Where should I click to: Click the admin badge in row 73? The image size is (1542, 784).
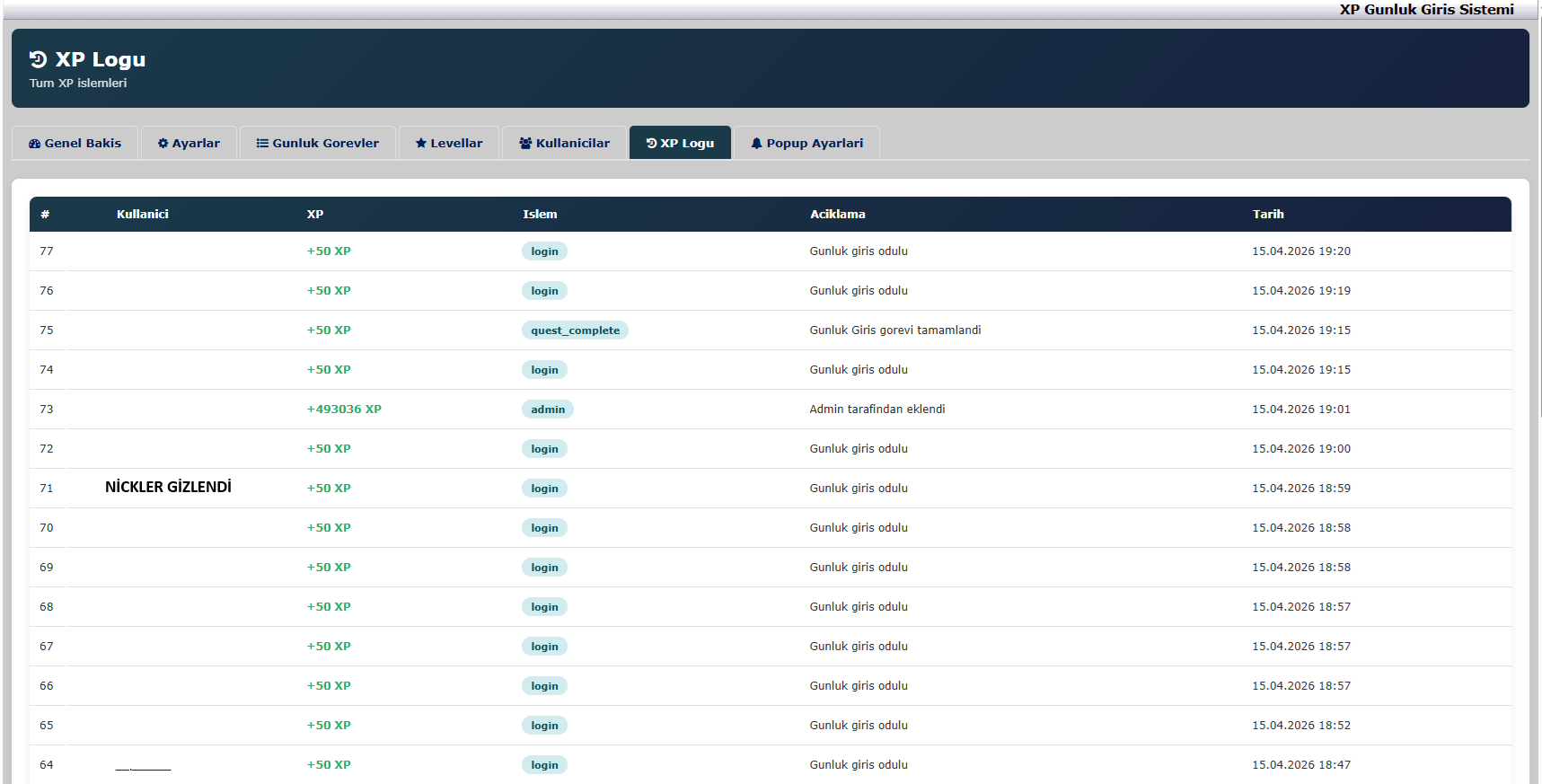click(x=548, y=410)
